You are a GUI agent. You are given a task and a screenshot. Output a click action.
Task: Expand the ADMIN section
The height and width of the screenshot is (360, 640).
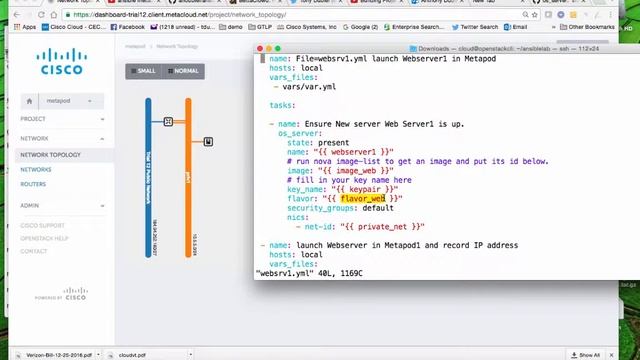[x=62, y=205]
